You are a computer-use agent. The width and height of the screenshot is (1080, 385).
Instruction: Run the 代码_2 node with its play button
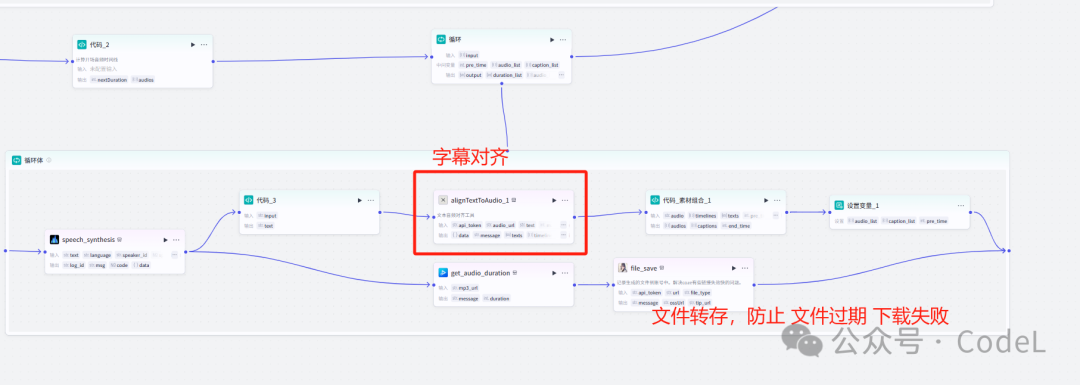click(193, 45)
